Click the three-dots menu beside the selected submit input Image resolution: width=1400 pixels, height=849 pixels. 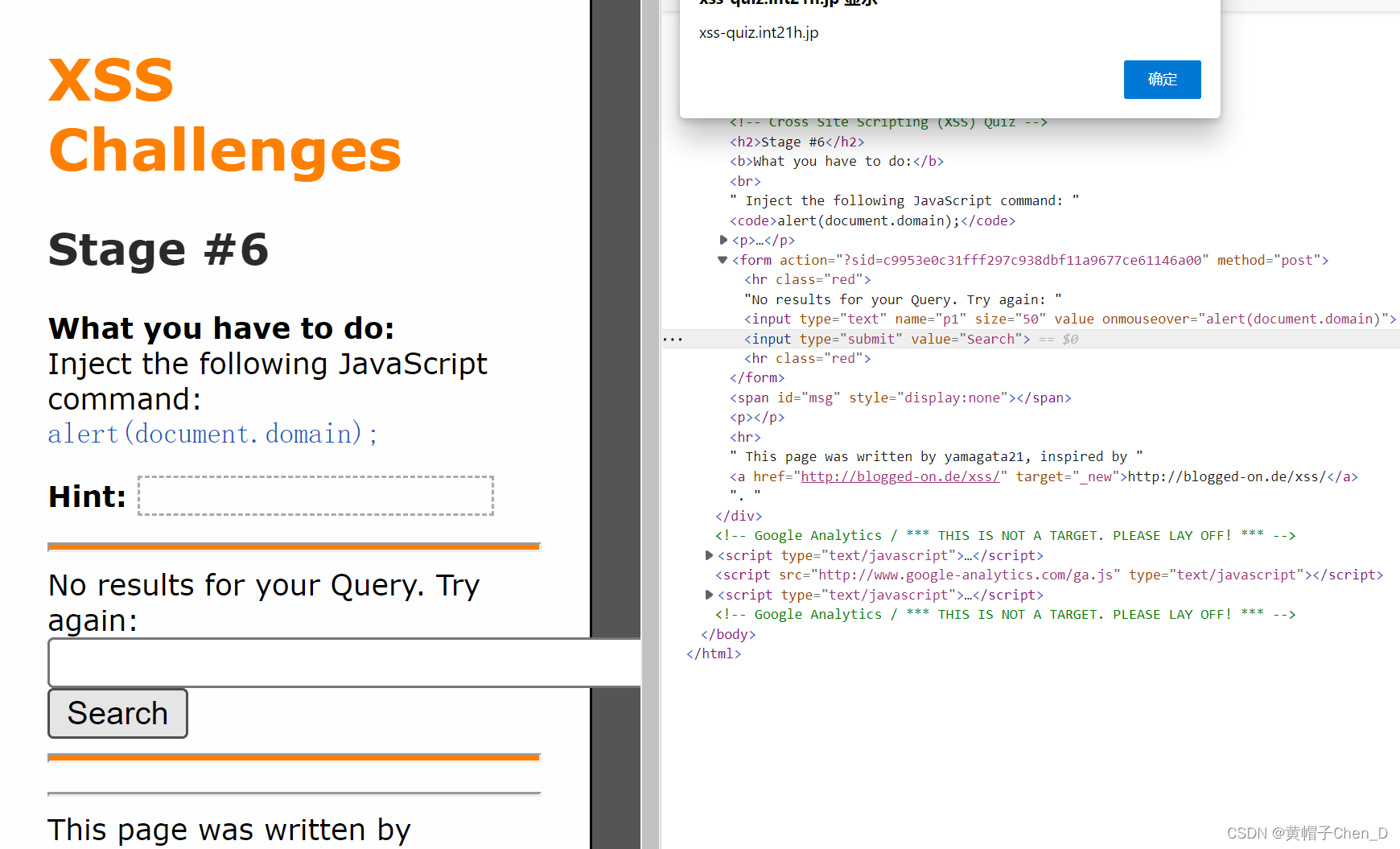673,339
